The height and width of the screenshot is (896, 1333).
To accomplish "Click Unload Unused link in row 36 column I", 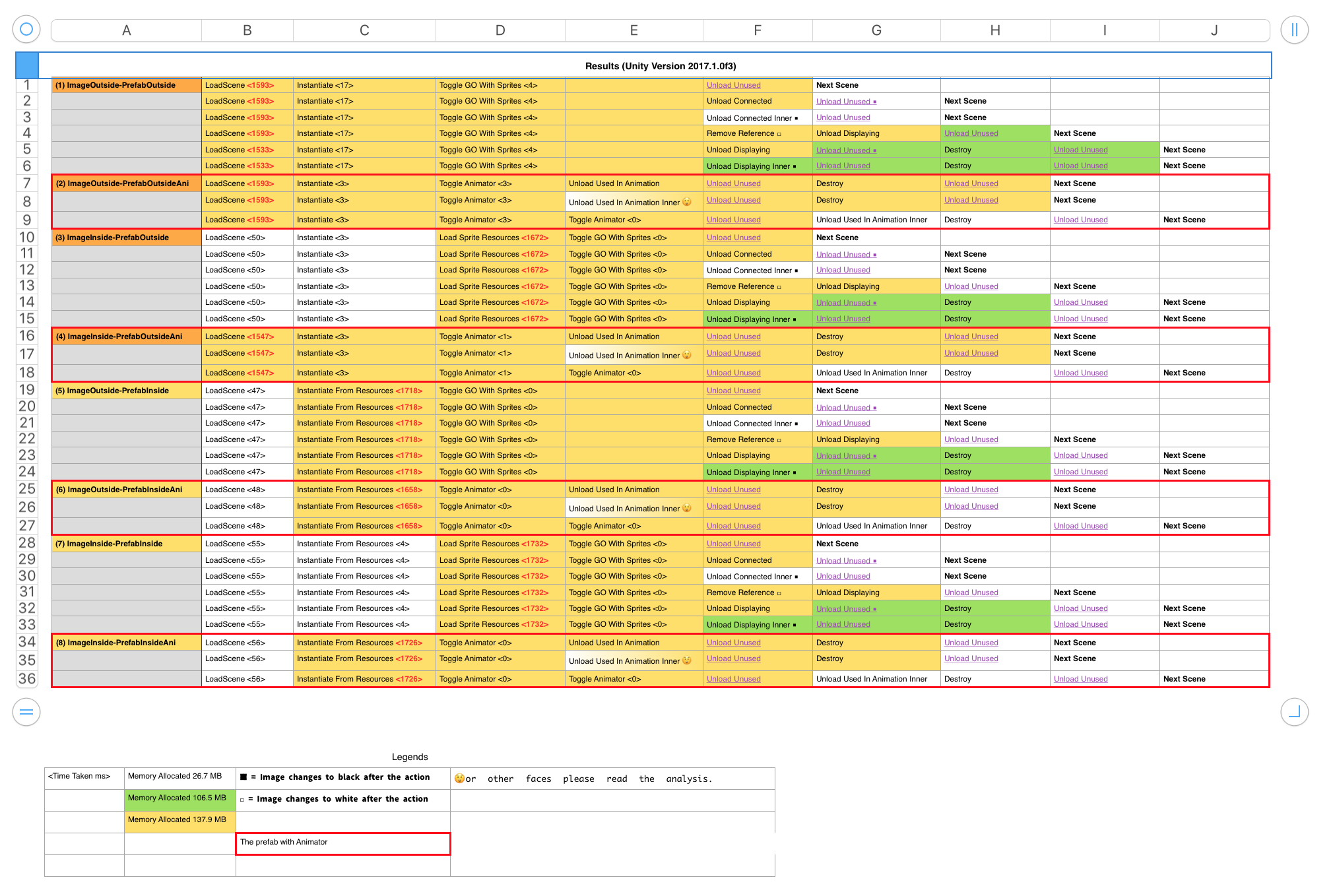I will 1080,679.
